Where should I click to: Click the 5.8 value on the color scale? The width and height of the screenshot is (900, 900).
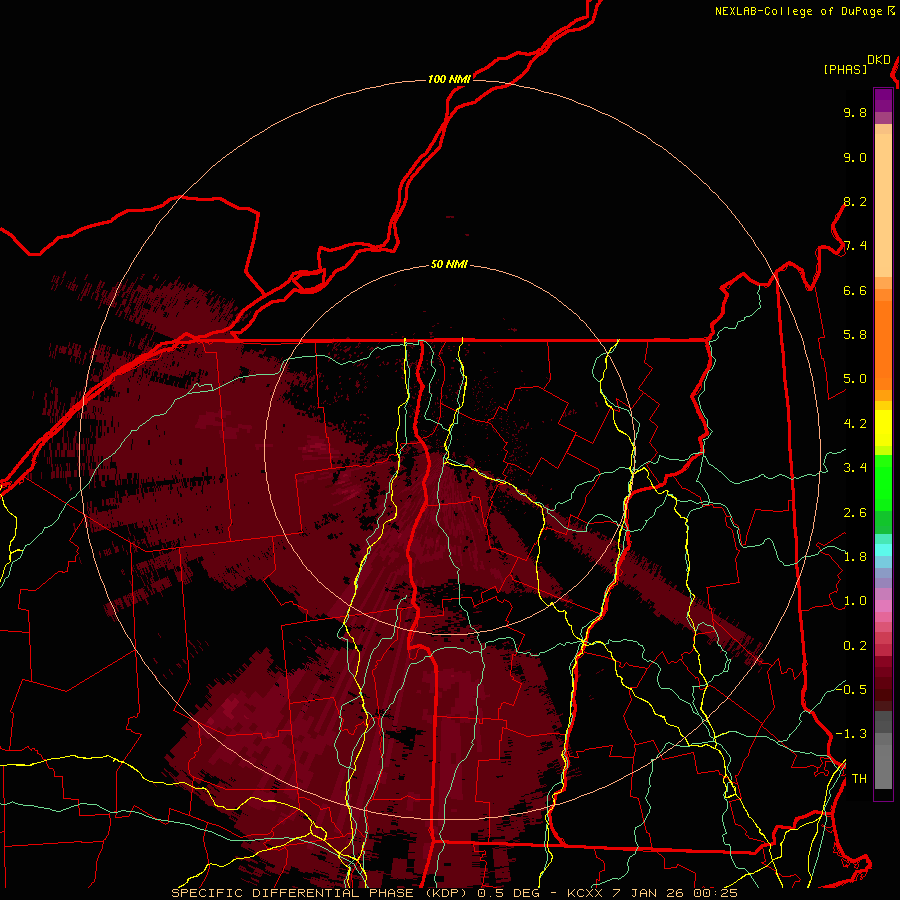(855, 335)
